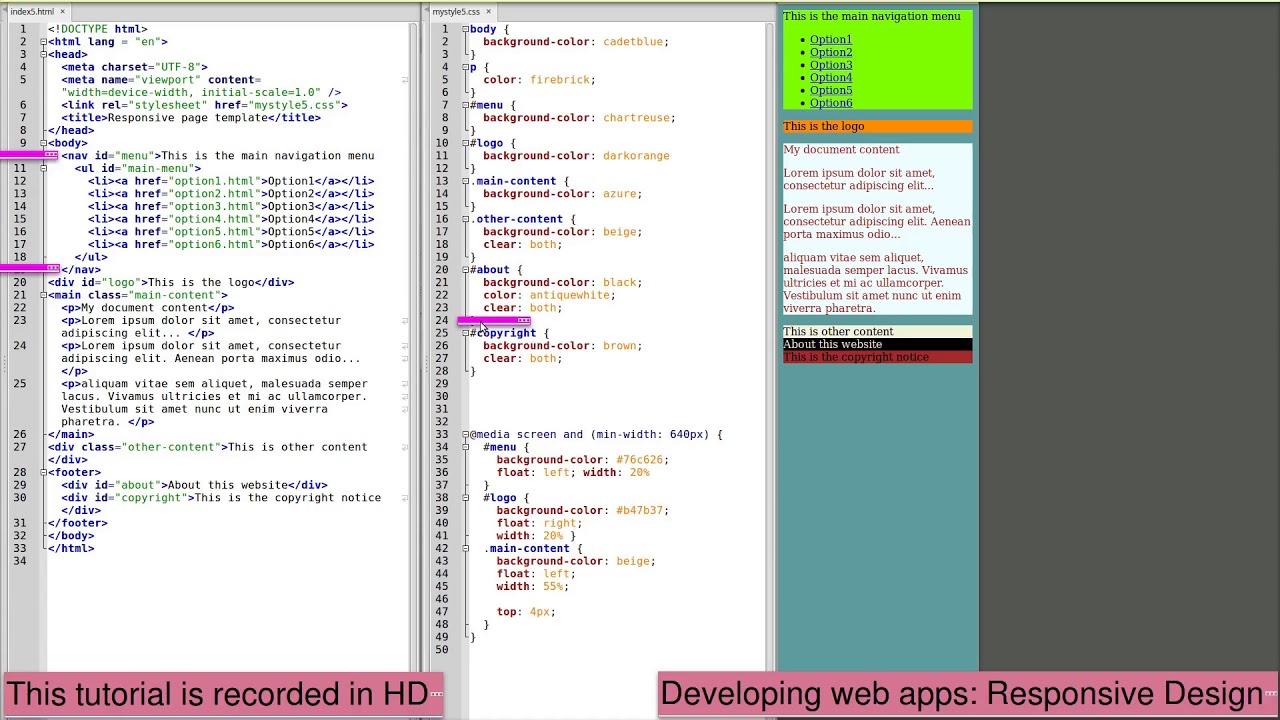The width and height of the screenshot is (1280, 720).
Task: Fold the #menu rule on line 7
Action: 466,105
